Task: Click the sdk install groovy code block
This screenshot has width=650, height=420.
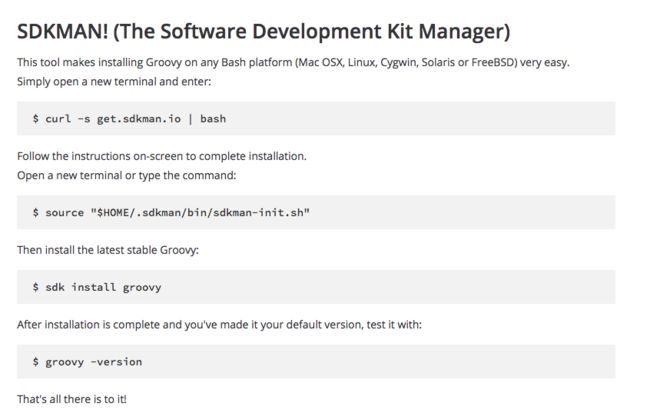Action: point(316,287)
